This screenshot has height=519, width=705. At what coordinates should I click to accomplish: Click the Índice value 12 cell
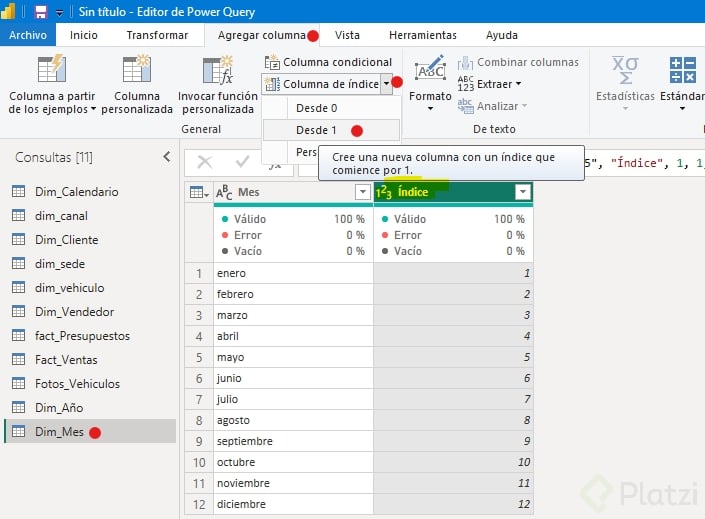[x=453, y=504]
